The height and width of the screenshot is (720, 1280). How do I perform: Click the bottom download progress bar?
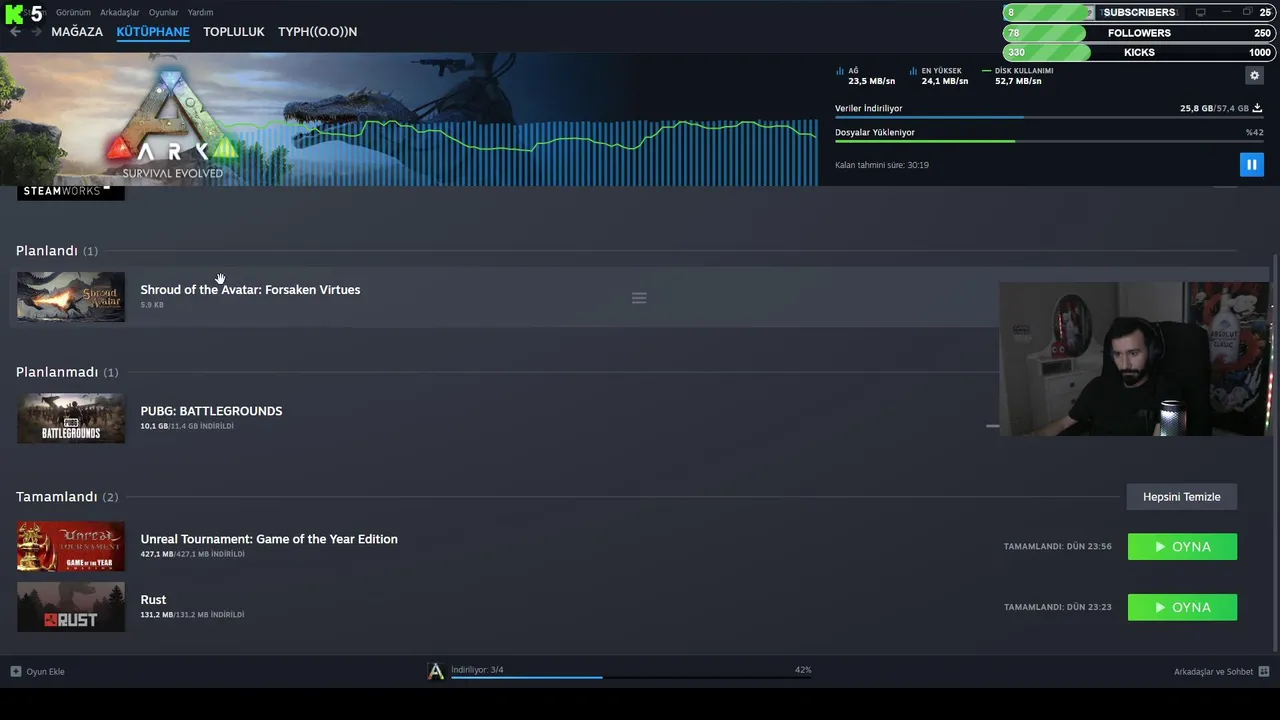click(630, 678)
